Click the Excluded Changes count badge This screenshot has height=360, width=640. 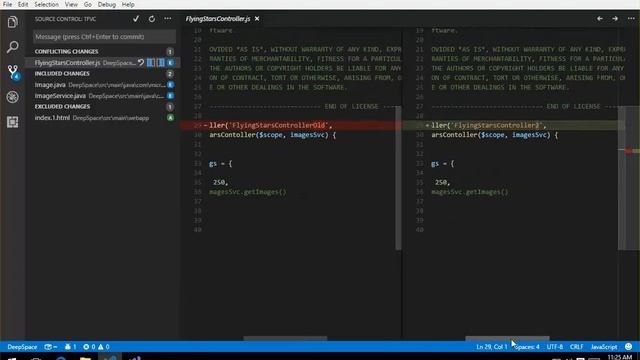pyautogui.click(x=170, y=107)
